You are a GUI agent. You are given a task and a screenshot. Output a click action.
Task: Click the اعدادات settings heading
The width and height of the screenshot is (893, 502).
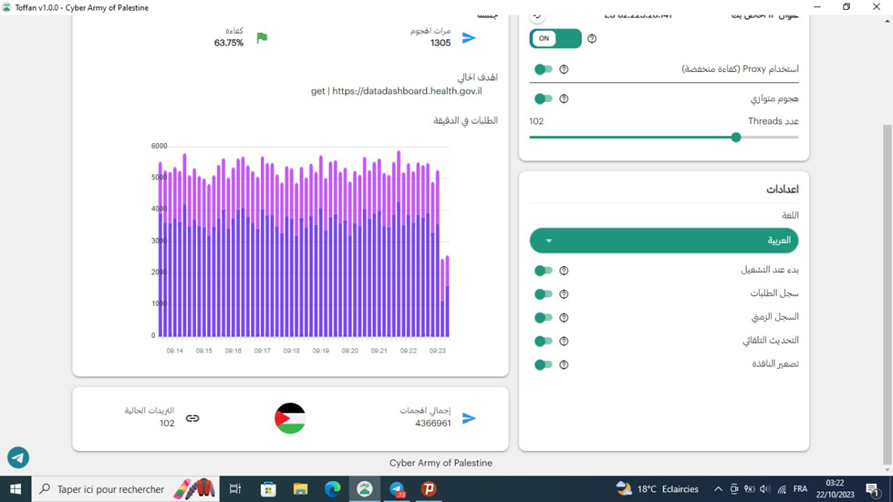783,189
